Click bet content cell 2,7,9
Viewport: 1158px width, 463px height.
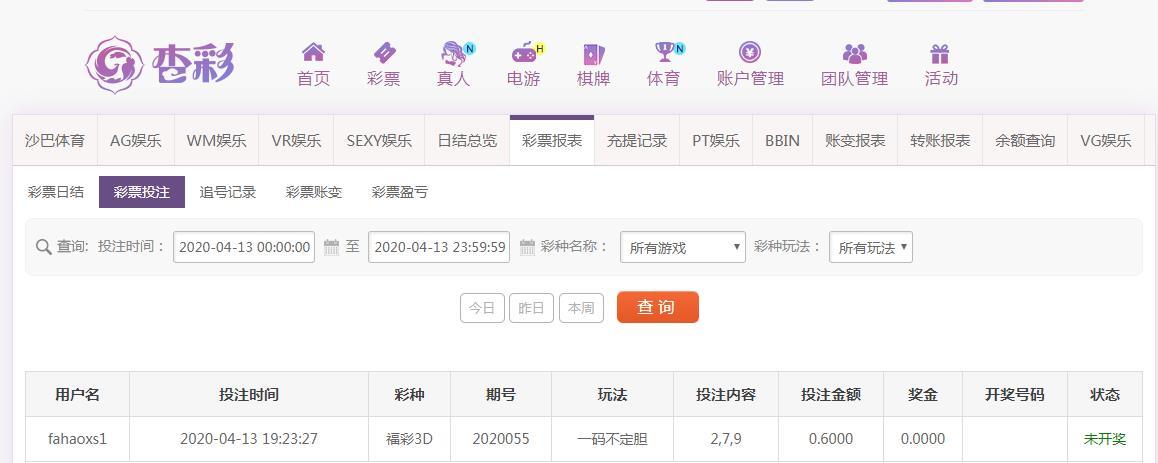pyautogui.click(x=726, y=439)
